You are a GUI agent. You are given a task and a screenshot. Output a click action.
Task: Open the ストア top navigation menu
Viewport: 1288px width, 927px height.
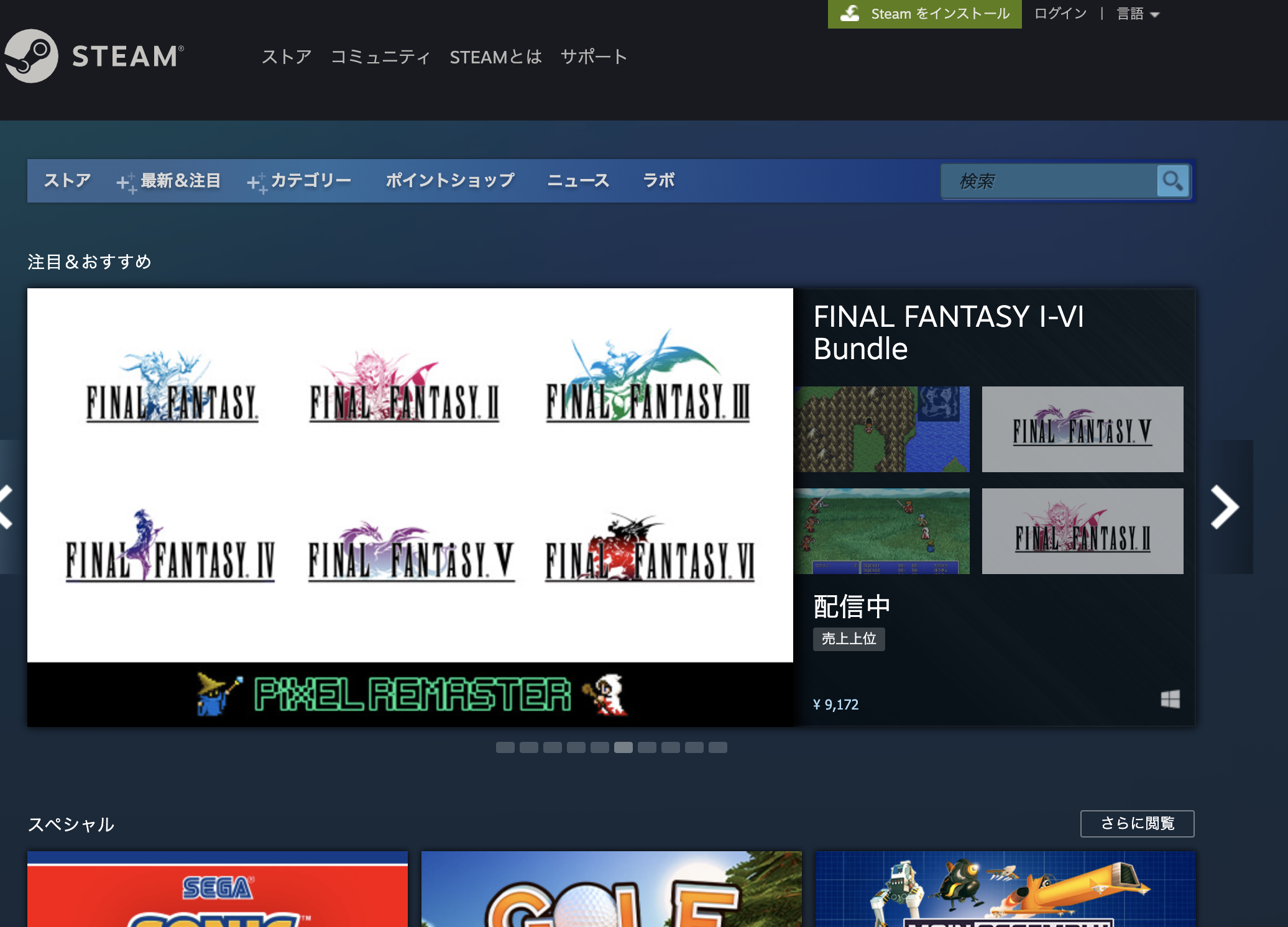[287, 57]
